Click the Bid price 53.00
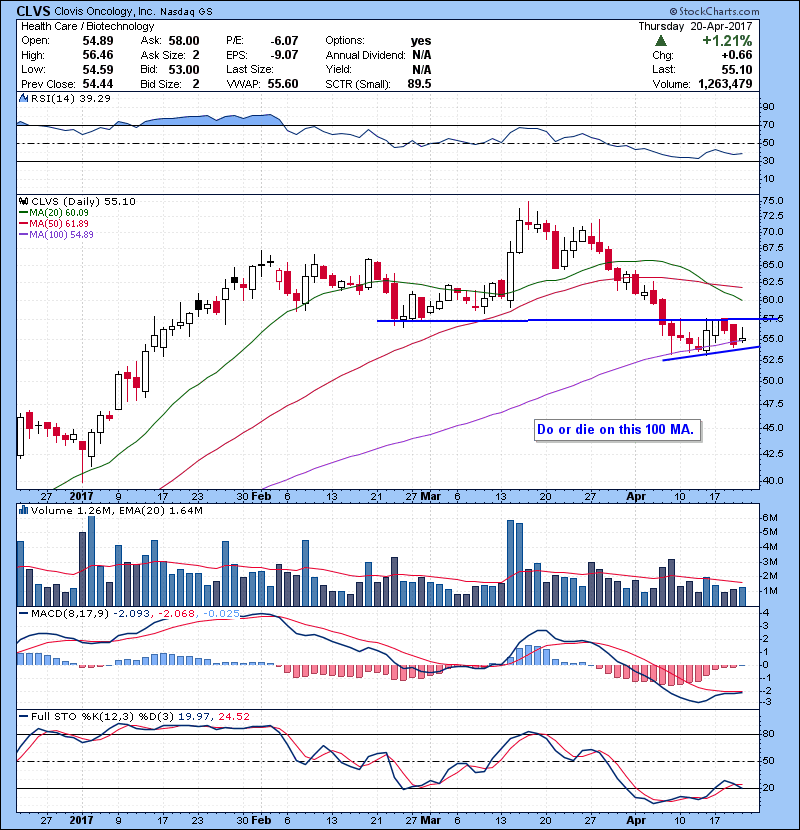 184,69
